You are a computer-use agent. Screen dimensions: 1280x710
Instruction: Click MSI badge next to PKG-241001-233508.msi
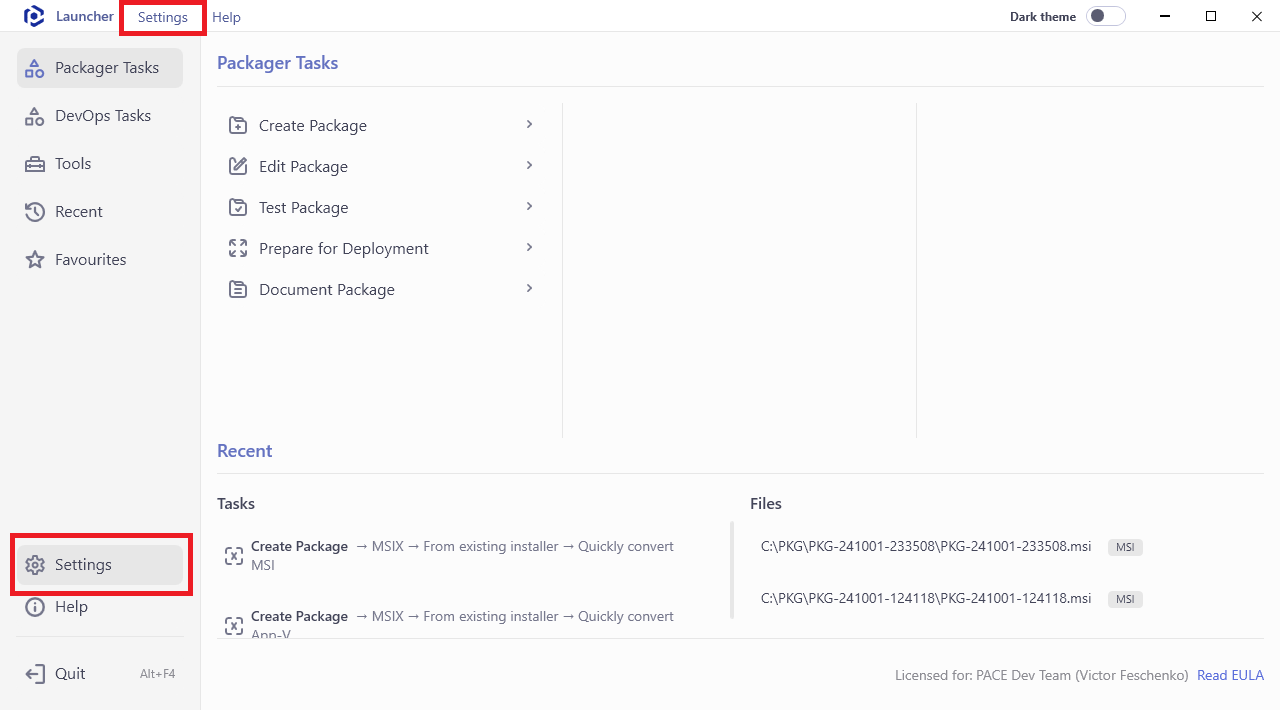click(1125, 548)
